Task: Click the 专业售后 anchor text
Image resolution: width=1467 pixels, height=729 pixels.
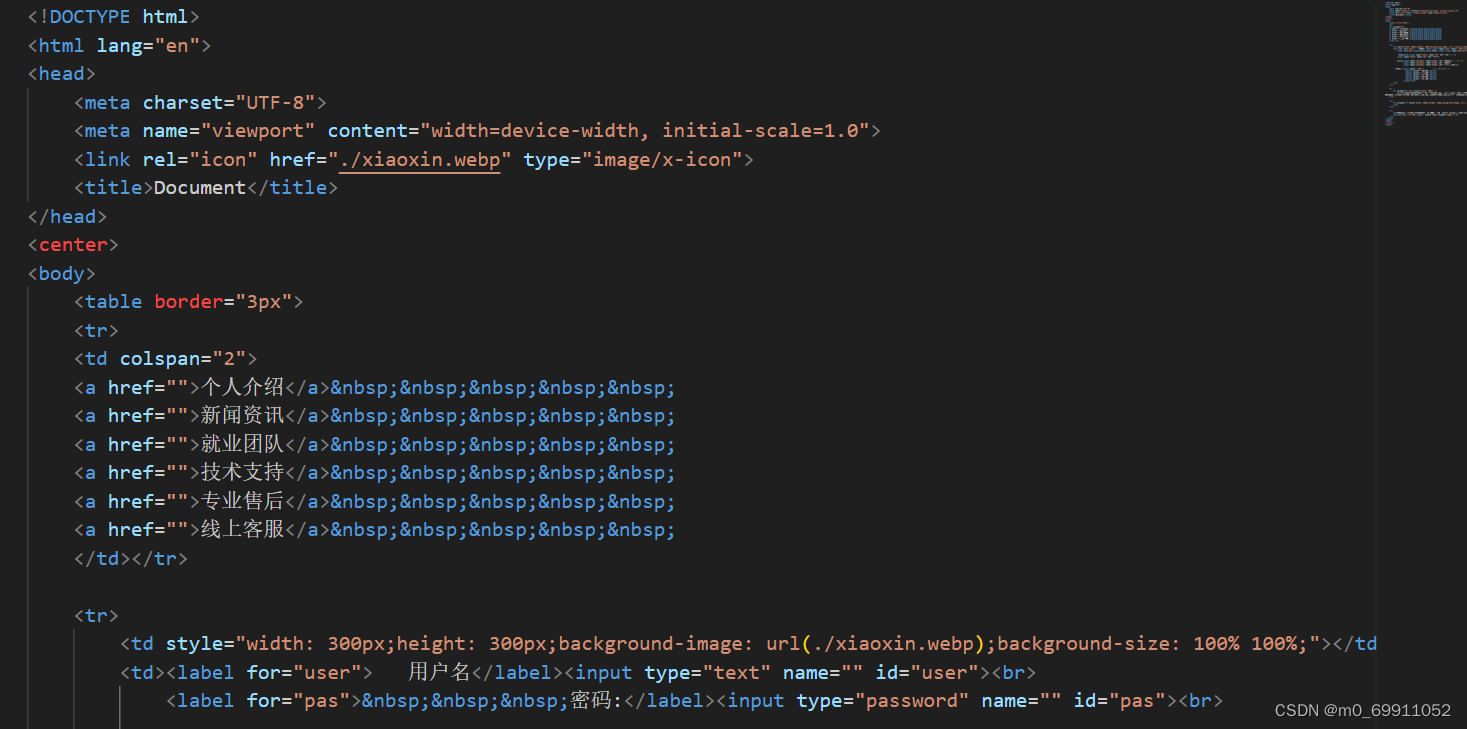Action: 243,501
